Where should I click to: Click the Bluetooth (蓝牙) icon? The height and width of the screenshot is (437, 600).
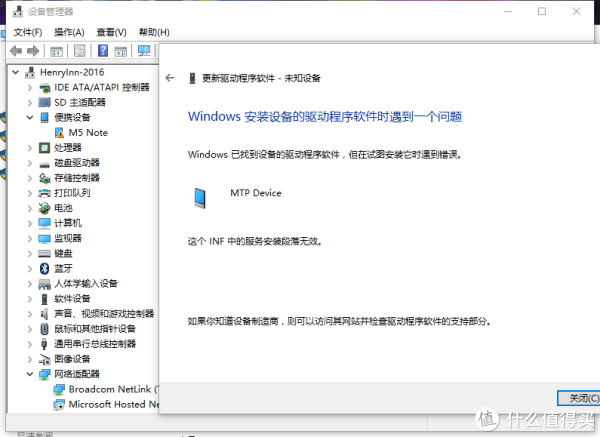click(44, 269)
